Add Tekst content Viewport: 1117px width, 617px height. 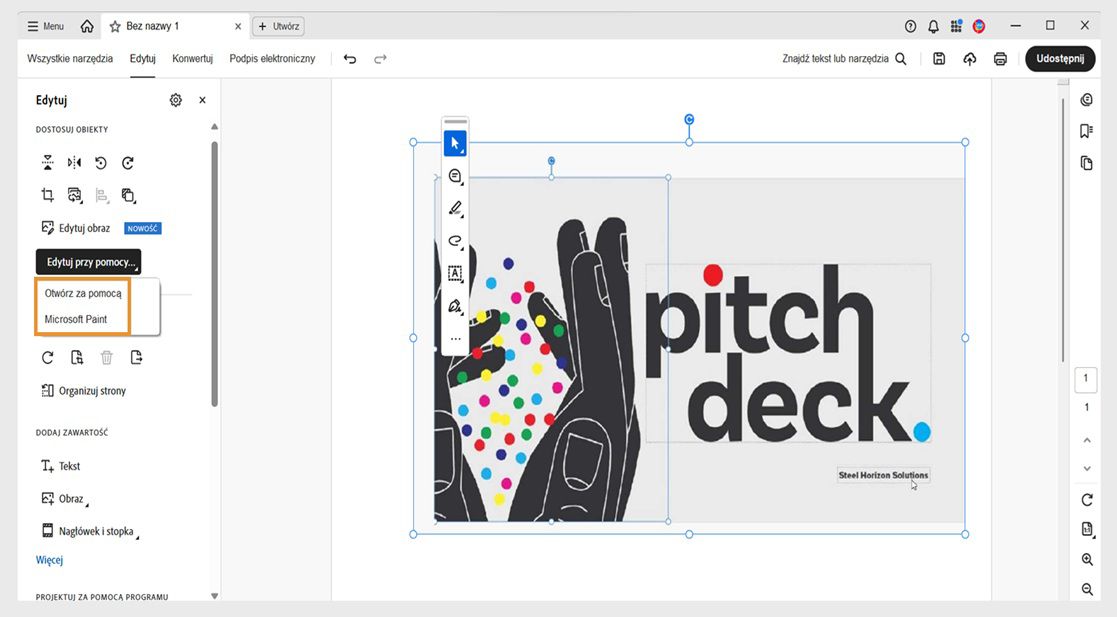tap(61, 466)
